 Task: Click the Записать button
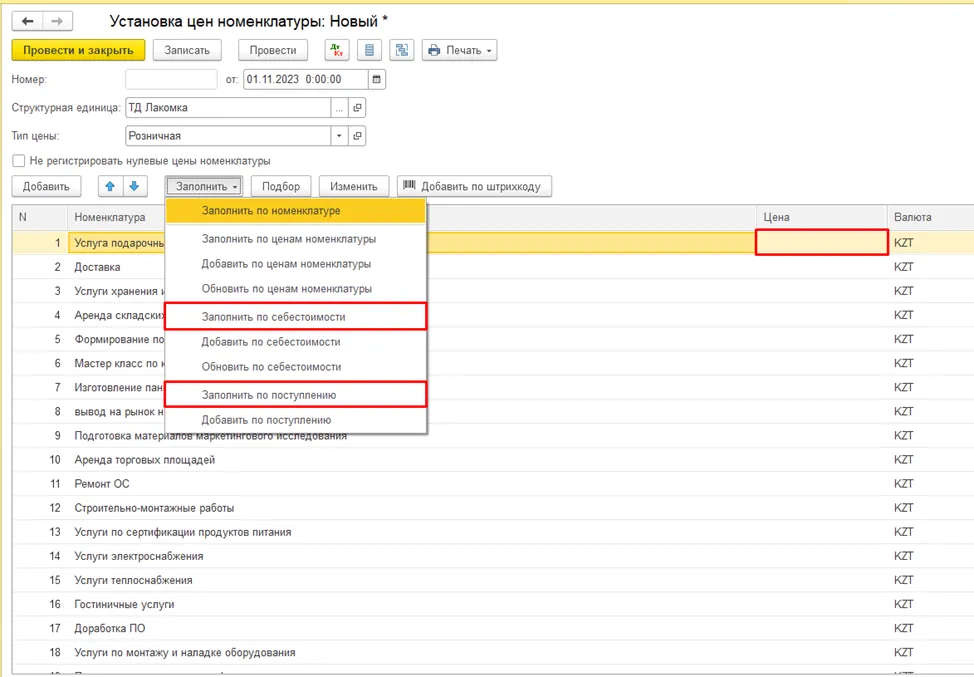[187, 50]
